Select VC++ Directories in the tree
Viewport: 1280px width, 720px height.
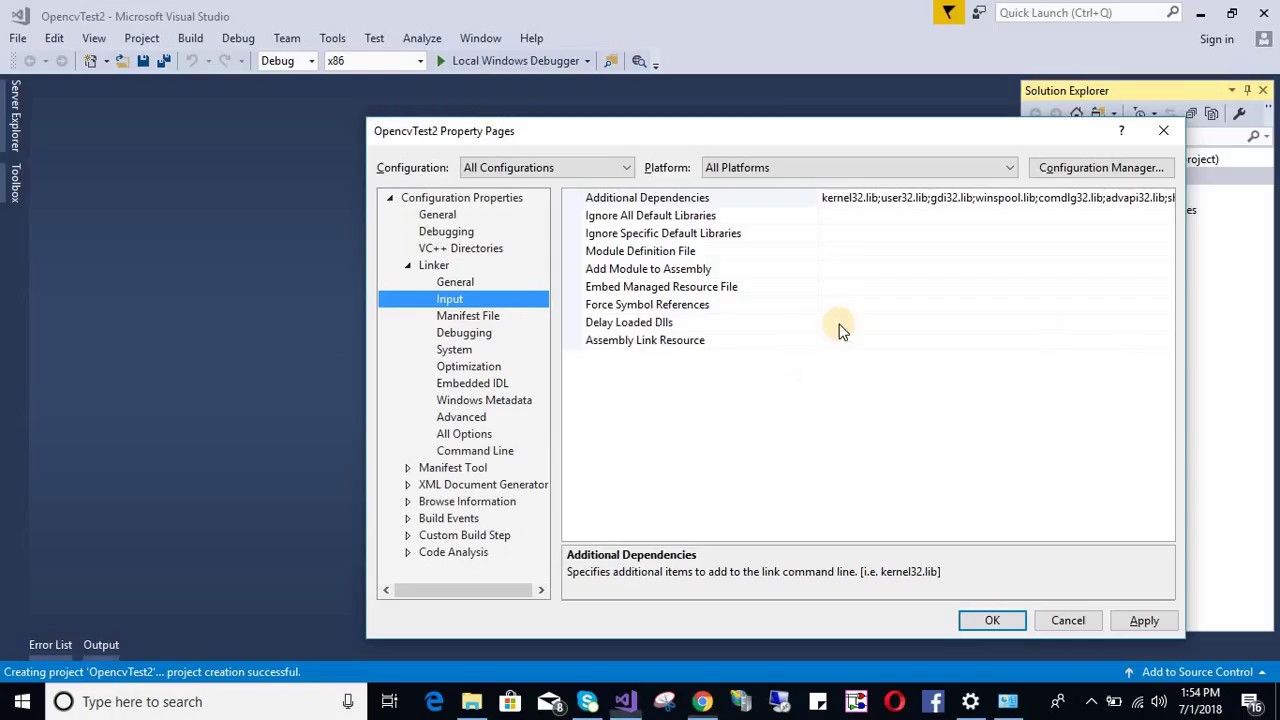pyautogui.click(x=461, y=248)
